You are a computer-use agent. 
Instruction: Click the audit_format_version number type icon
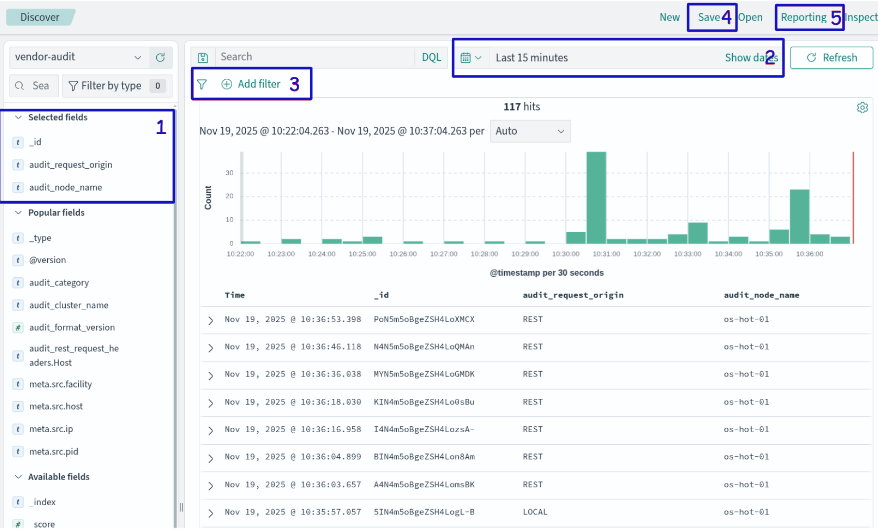click(x=18, y=328)
